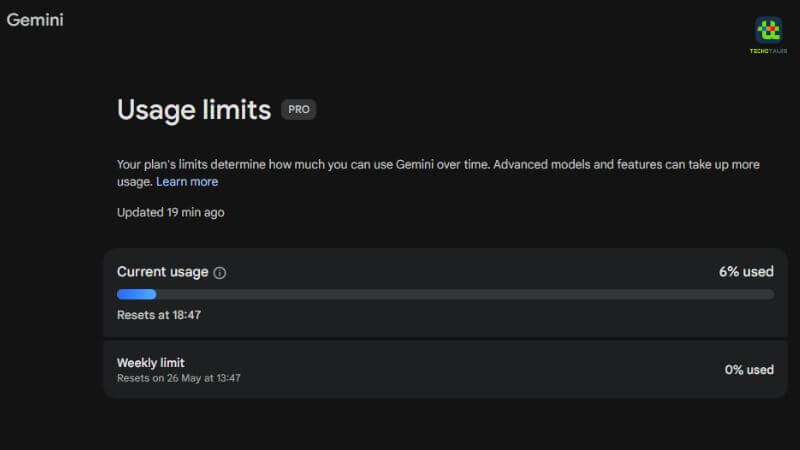Click the Gemini logo text
Screen dimensions: 800x450
pos(35,20)
